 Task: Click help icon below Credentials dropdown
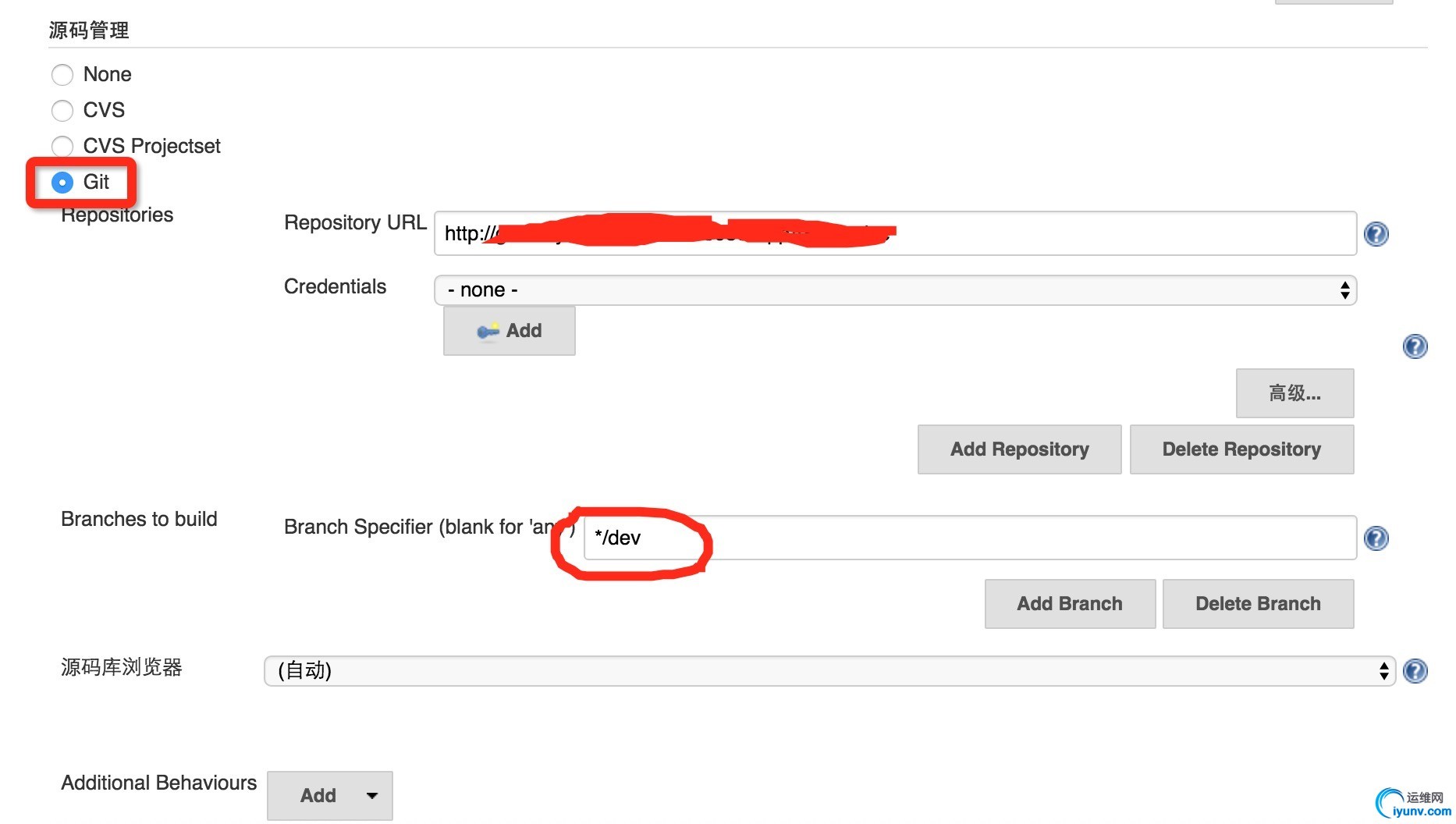point(1415,346)
